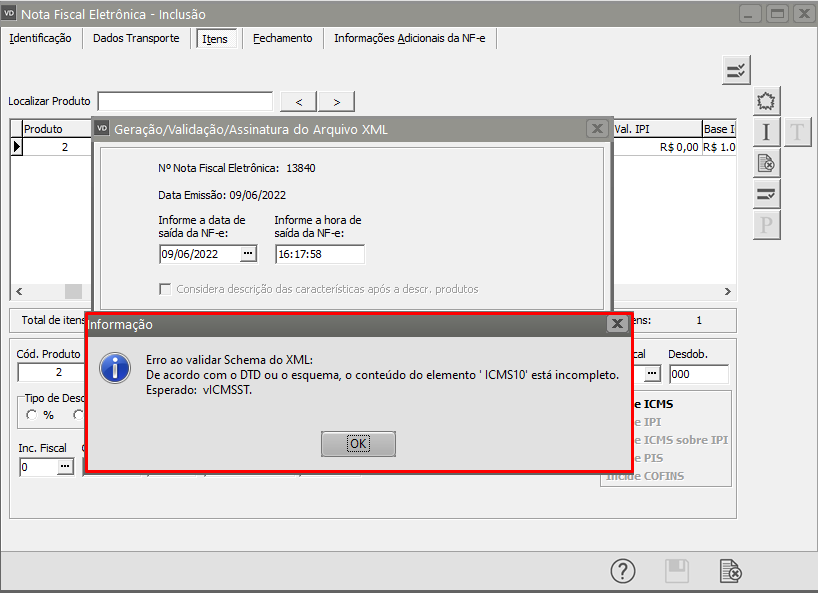Switch to the Dados Transporte tab
The height and width of the screenshot is (593, 818).
coord(136,38)
